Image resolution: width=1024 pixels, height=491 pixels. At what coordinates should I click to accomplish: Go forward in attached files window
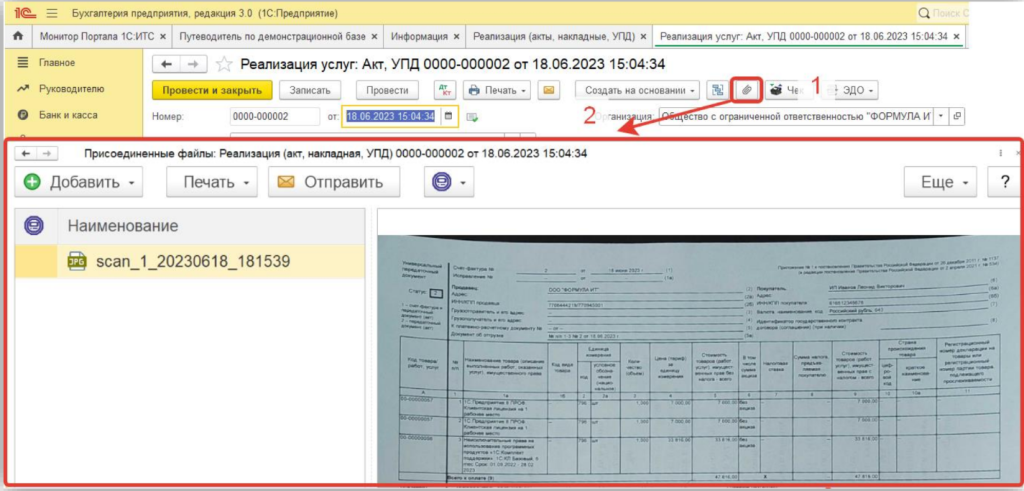tap(47, 153)
